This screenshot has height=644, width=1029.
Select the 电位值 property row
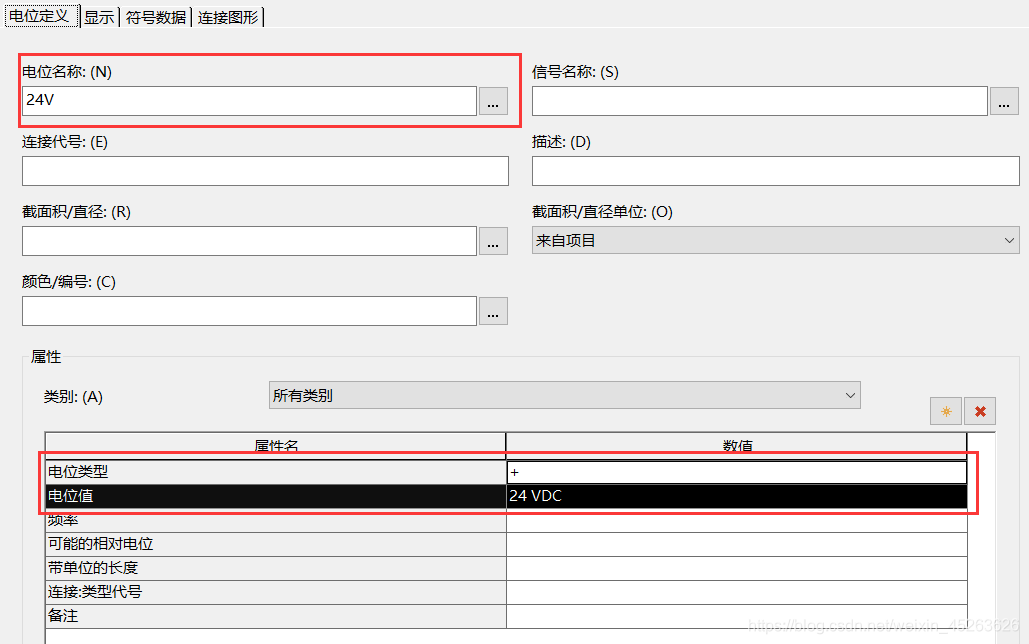[x=275, y=496]
